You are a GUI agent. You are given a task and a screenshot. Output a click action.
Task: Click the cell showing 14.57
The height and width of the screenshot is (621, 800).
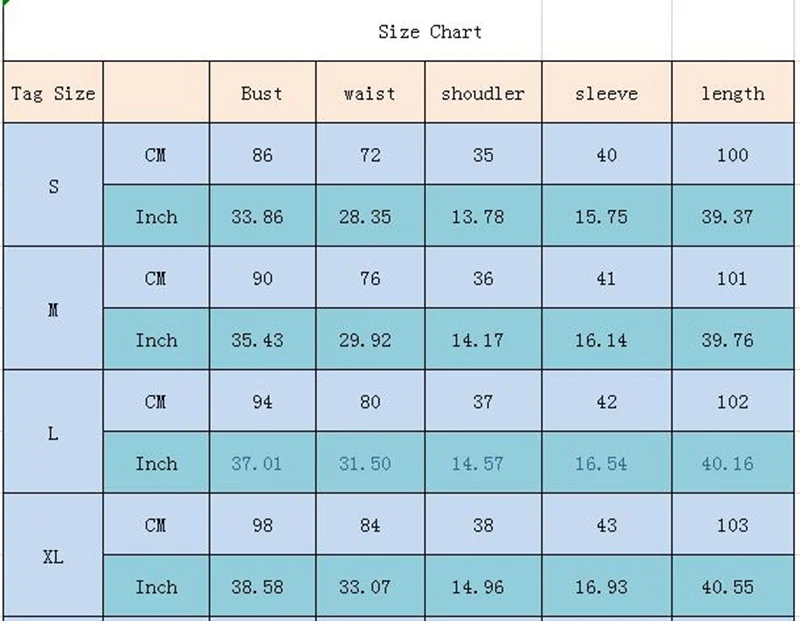coord(483,462)
